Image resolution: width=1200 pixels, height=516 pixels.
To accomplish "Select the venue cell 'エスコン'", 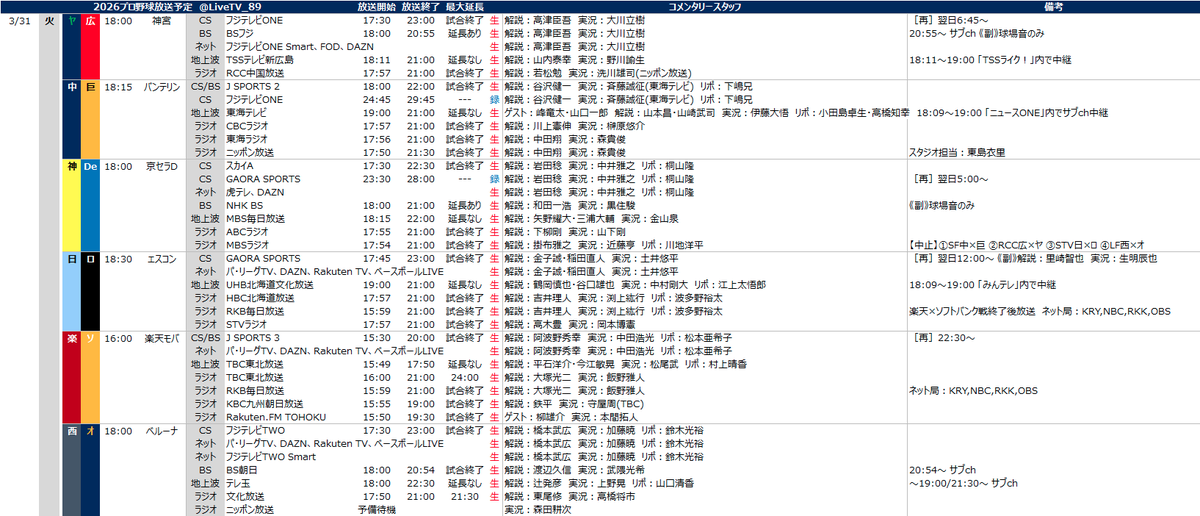I will click(x=162, y=257).
